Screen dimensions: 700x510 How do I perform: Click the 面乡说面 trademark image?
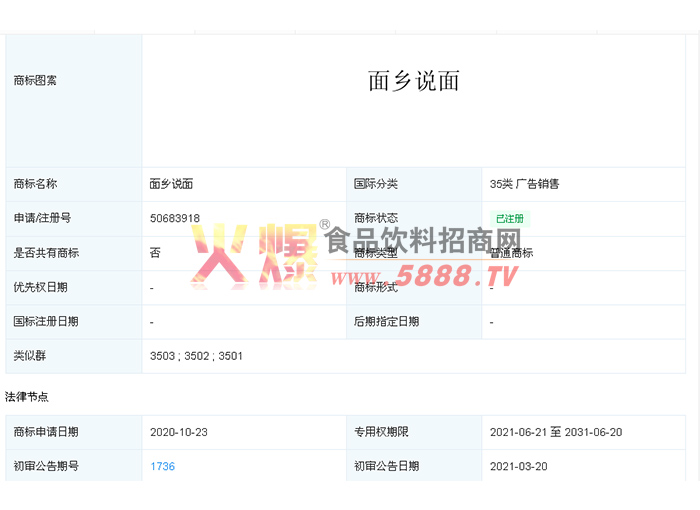point(413,81)
